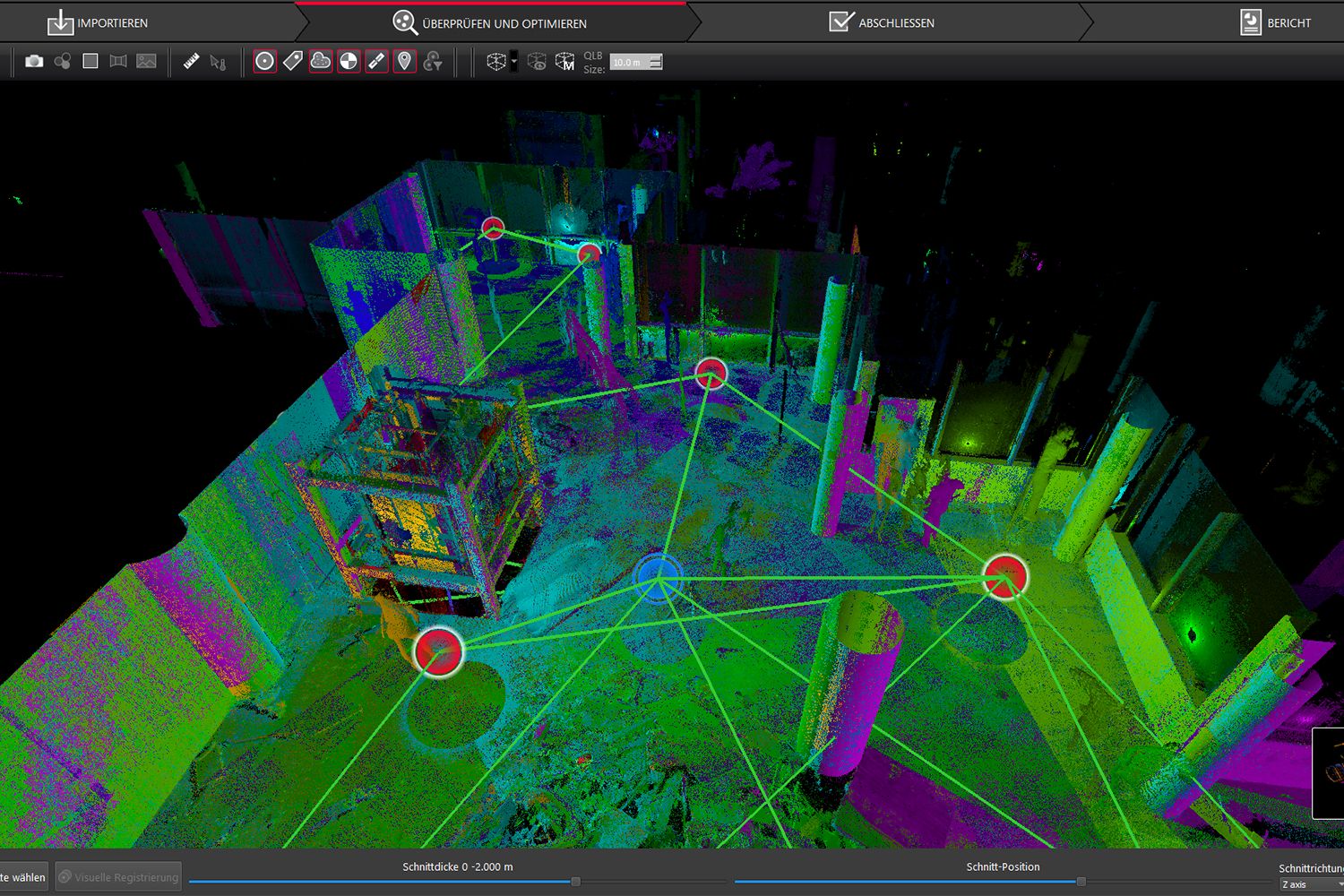Open the QLB Size value selector

click(635, 63)
